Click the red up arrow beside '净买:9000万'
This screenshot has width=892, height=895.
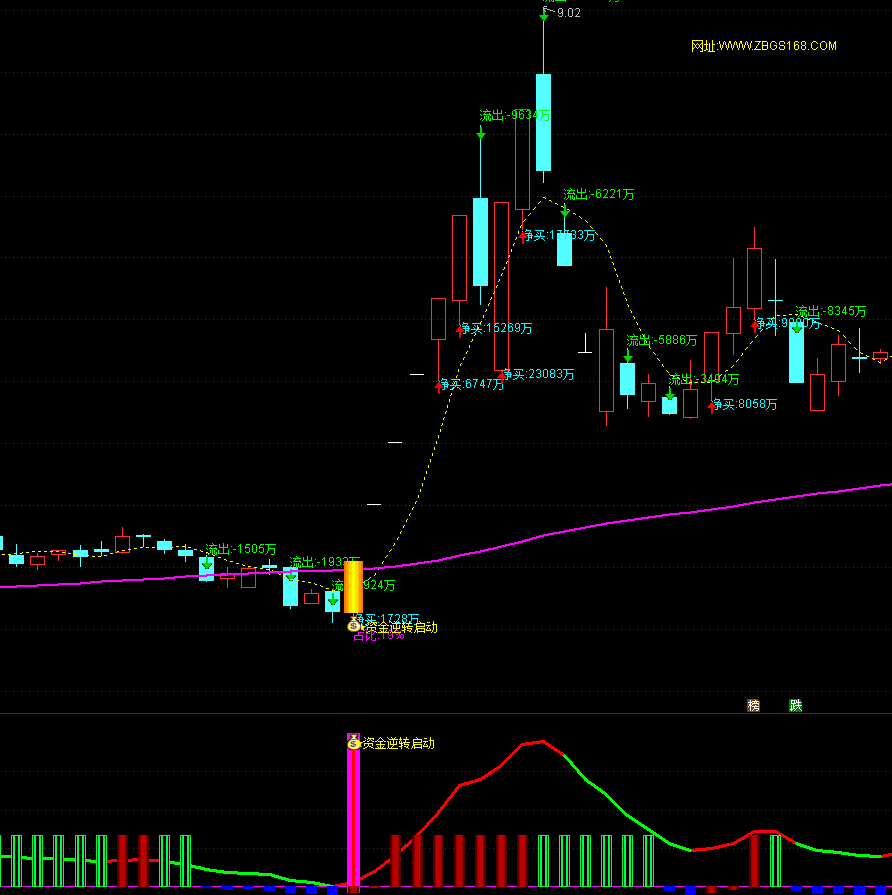[x=754, y=326]
